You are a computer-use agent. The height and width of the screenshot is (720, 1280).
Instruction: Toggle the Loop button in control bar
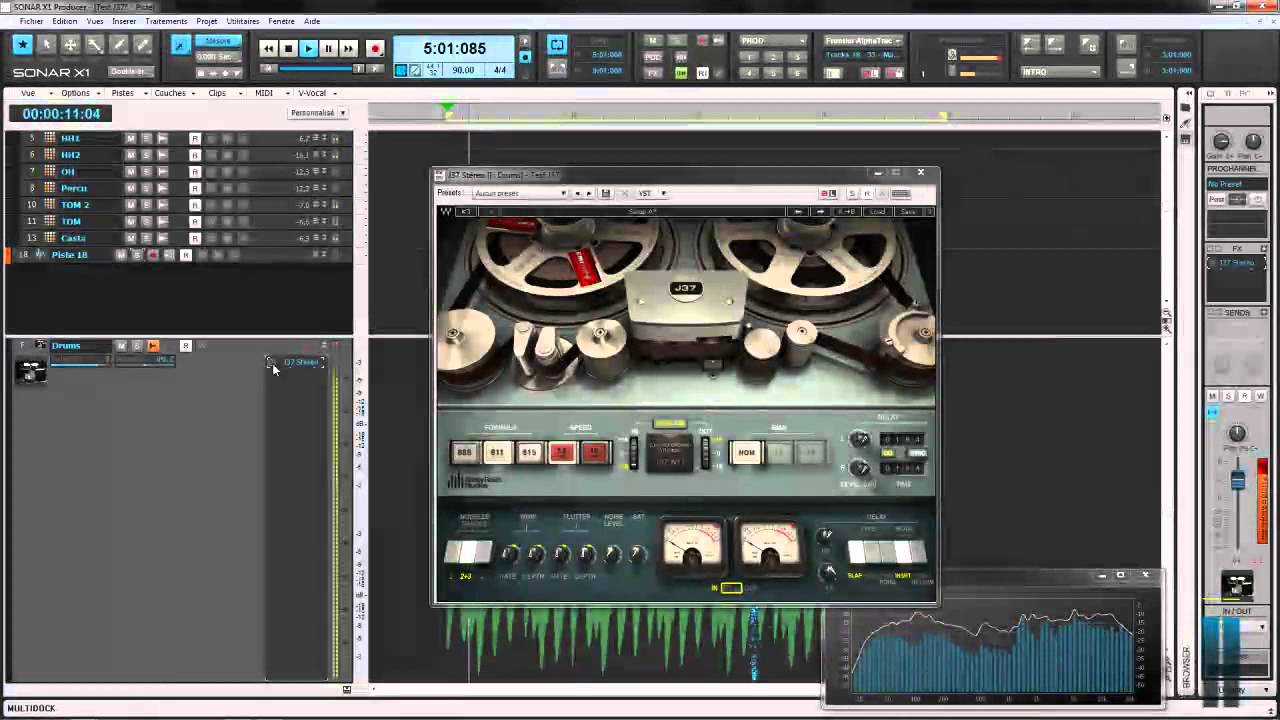point(557,45)
